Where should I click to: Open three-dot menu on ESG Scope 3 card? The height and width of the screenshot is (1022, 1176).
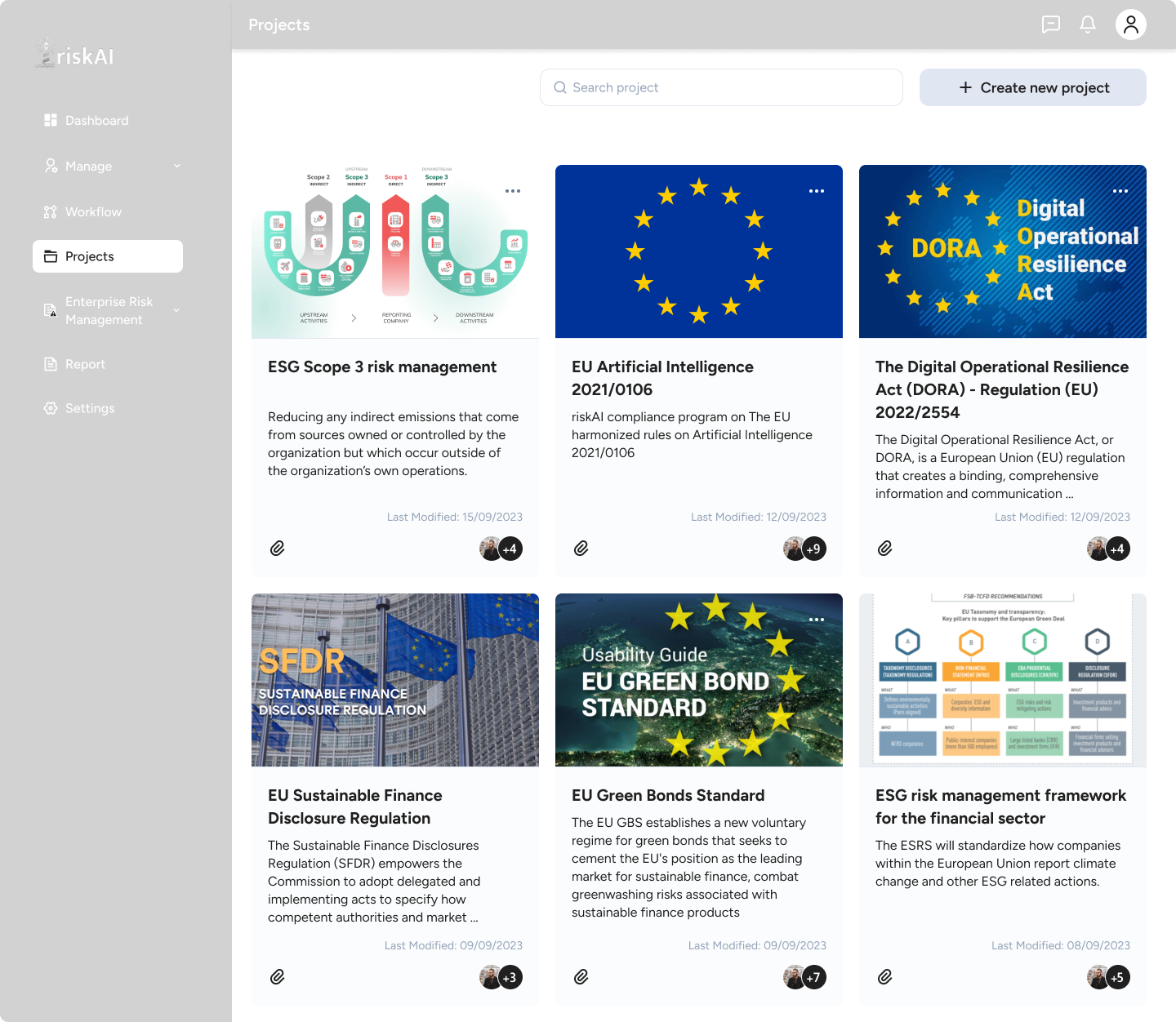(x=513, y=191)
